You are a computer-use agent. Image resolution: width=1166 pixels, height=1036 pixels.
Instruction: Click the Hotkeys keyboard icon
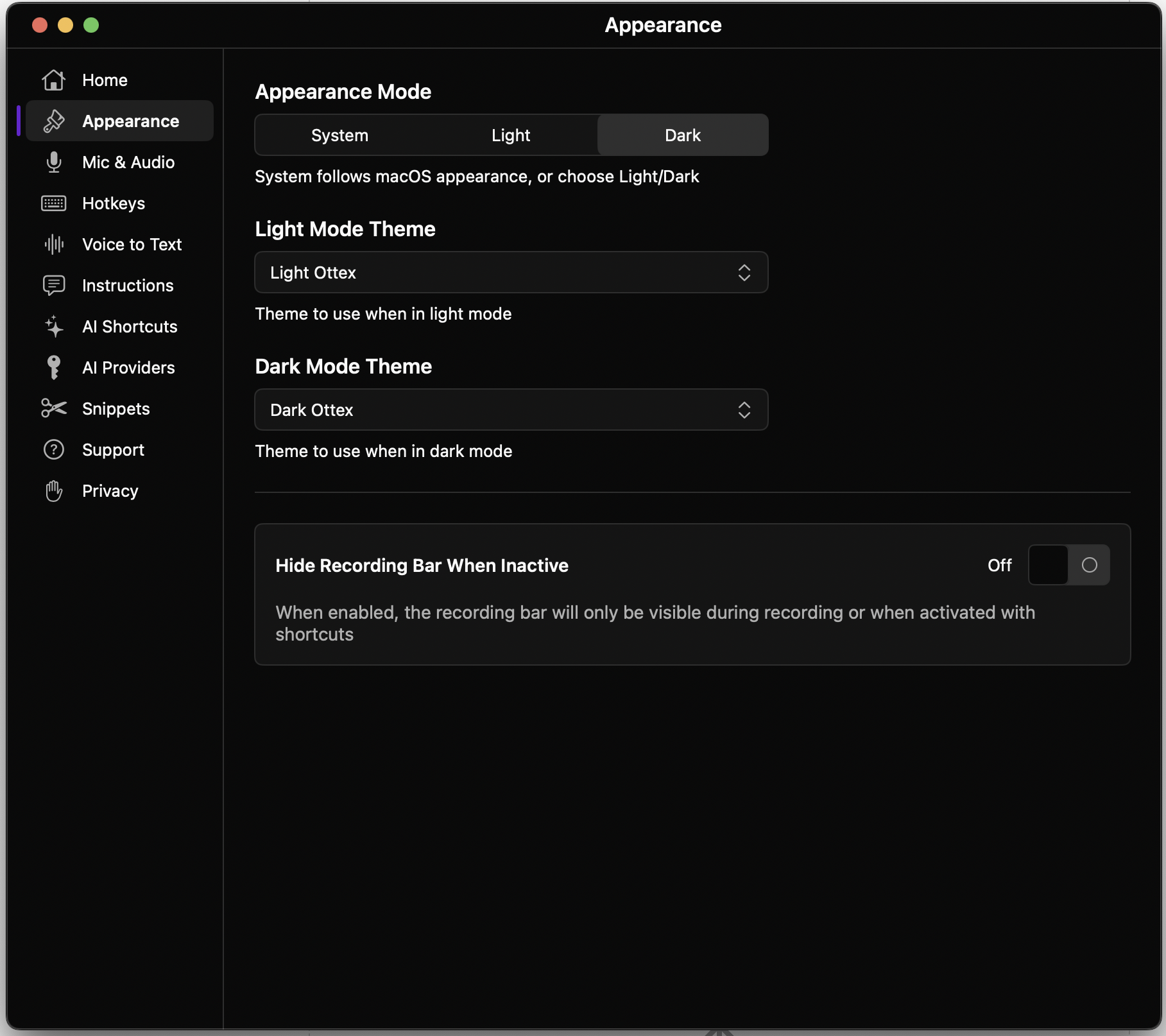(54, 203)
